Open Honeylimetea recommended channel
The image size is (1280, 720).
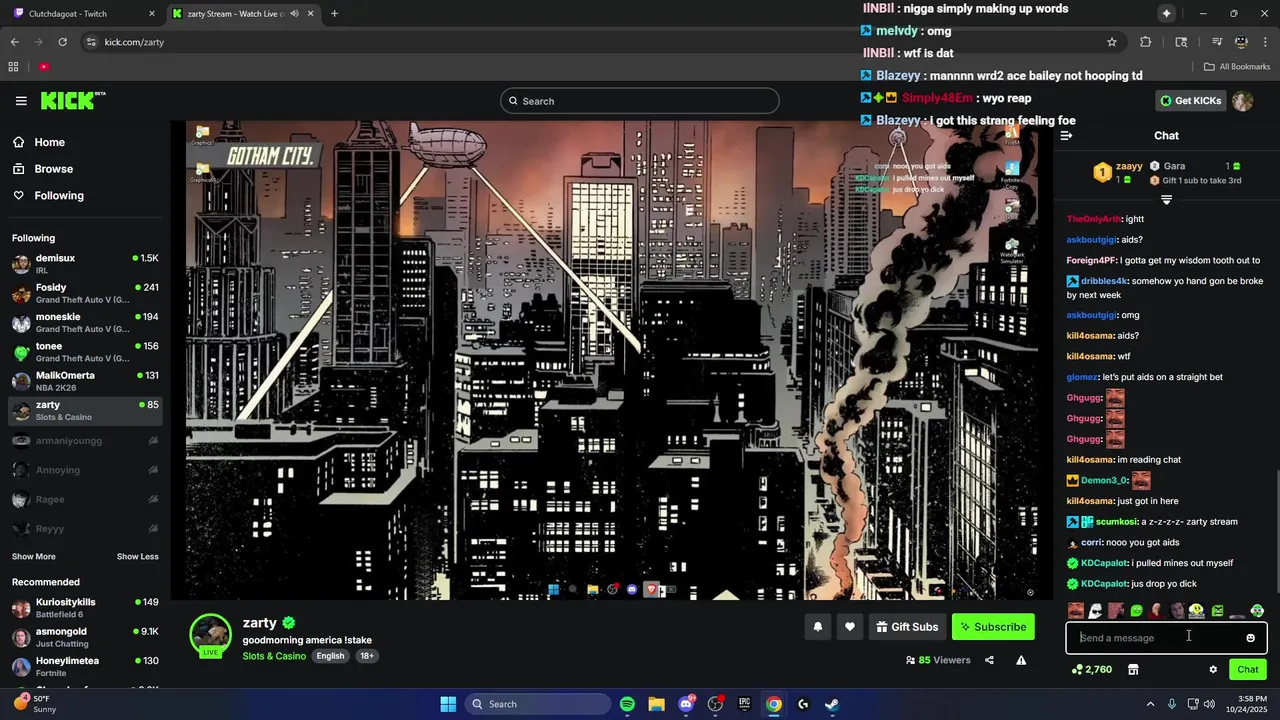pyautogui.click(x=85, y=667)
